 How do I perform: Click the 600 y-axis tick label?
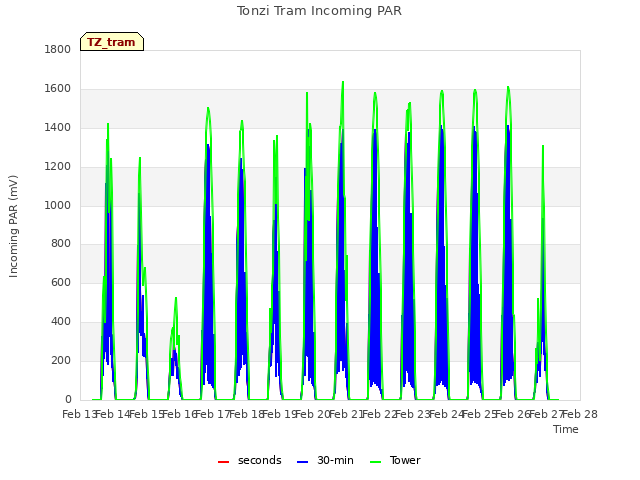pos(61,282)
